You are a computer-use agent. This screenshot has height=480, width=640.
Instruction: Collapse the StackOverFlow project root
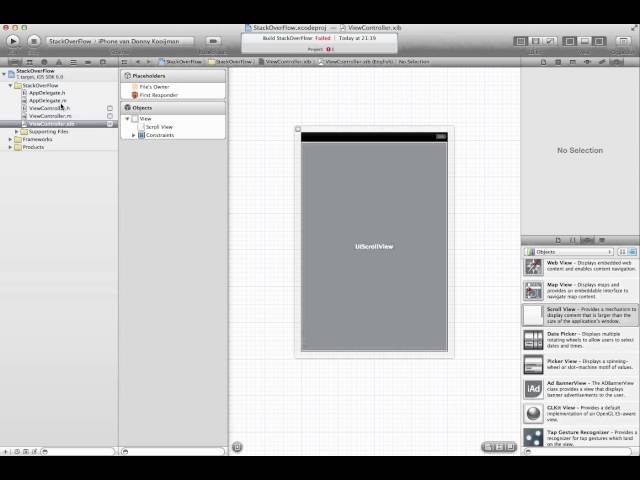pyautogui.click(x=4, y=74)
